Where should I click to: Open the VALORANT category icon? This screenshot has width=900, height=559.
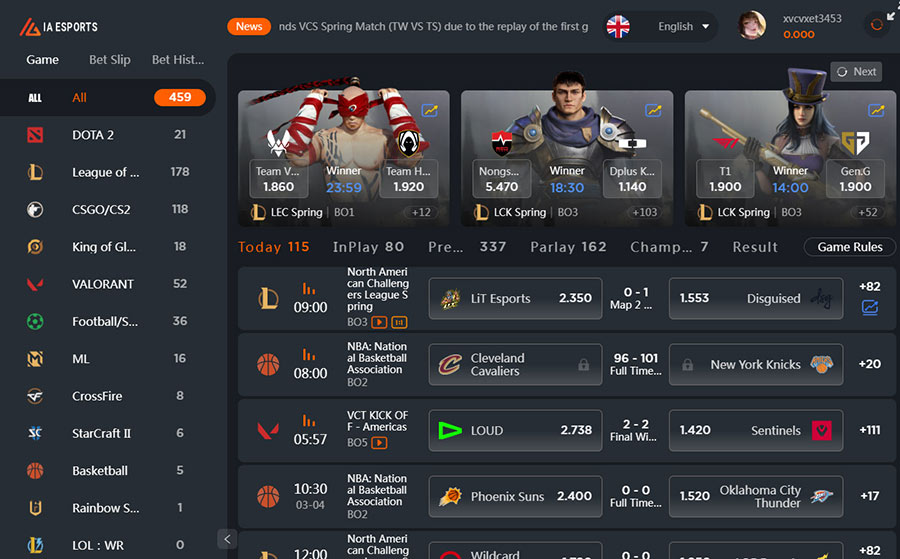tap(35, 284)
